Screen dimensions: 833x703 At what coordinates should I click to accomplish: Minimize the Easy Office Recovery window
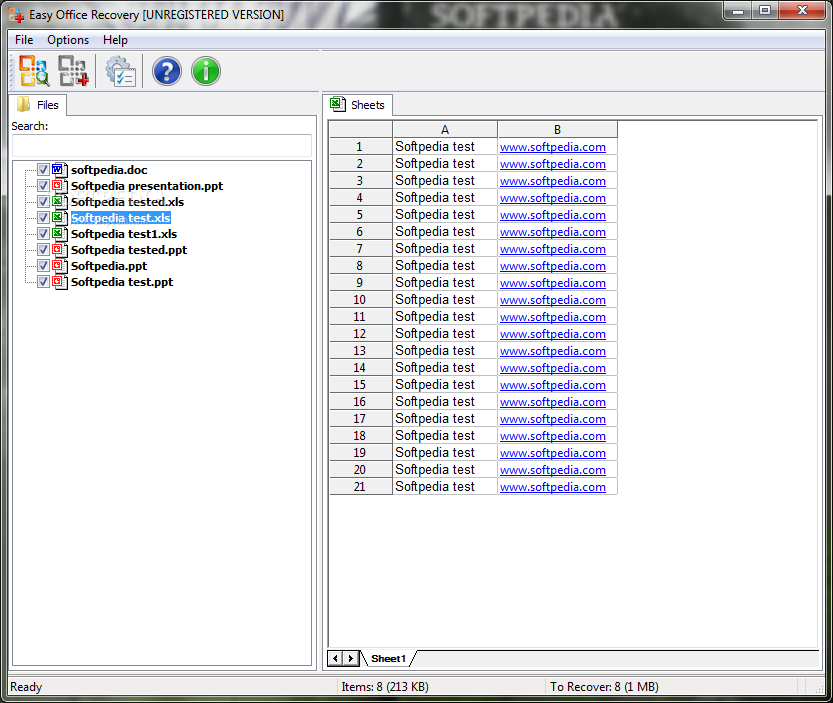pyautogui.click(x=738, y=10)
